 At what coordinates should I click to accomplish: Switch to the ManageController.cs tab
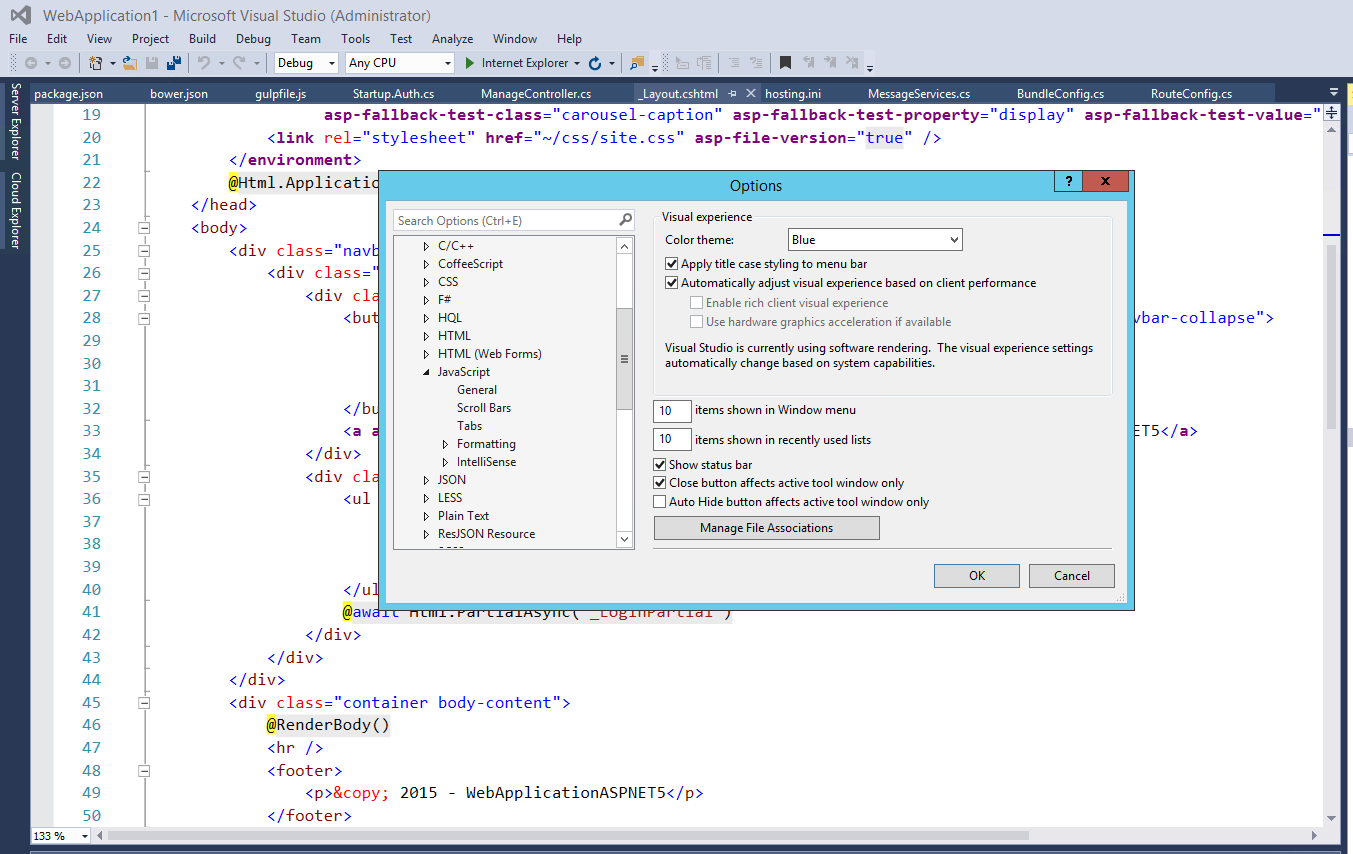536,94
